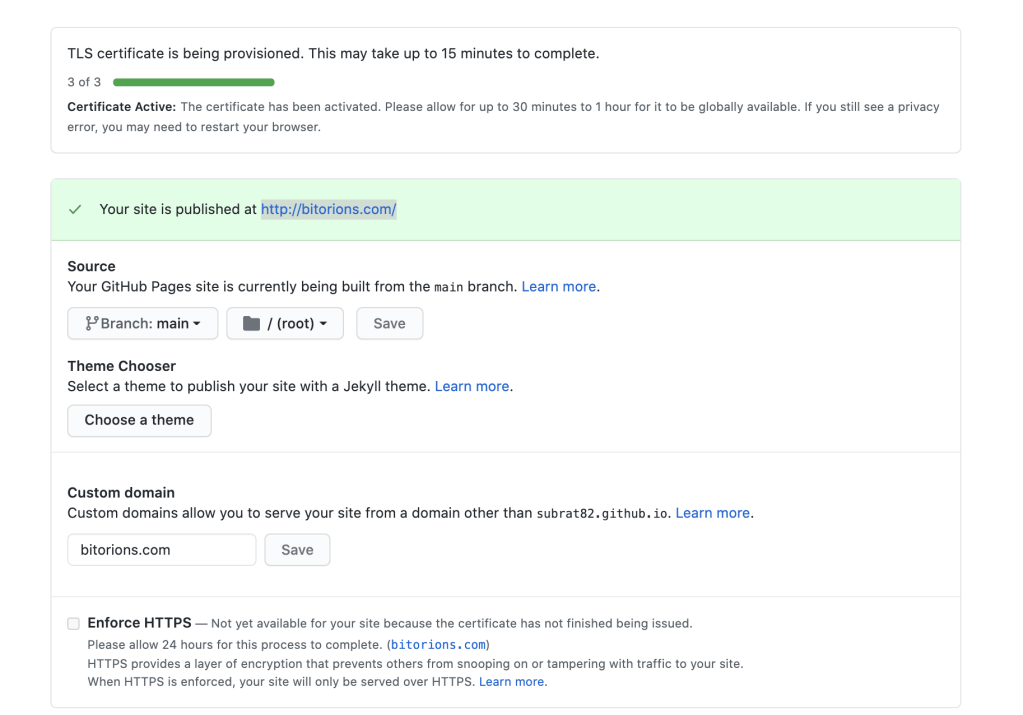Screen dimensions: 1023x715
Task: Click the subrat82.github.io domain text
Action: click(x=603, y=513)
